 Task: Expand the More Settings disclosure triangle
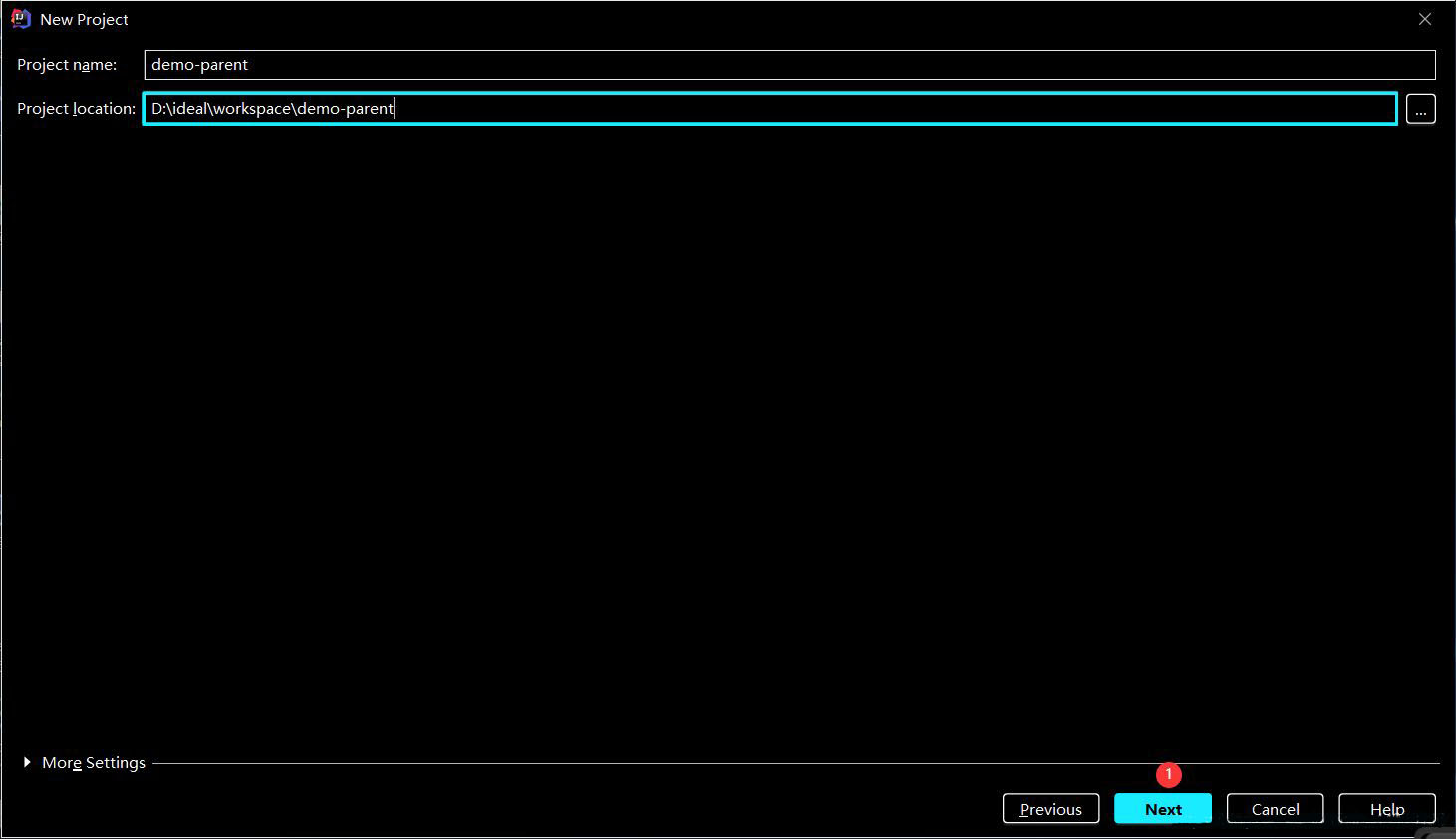[27, 762]
